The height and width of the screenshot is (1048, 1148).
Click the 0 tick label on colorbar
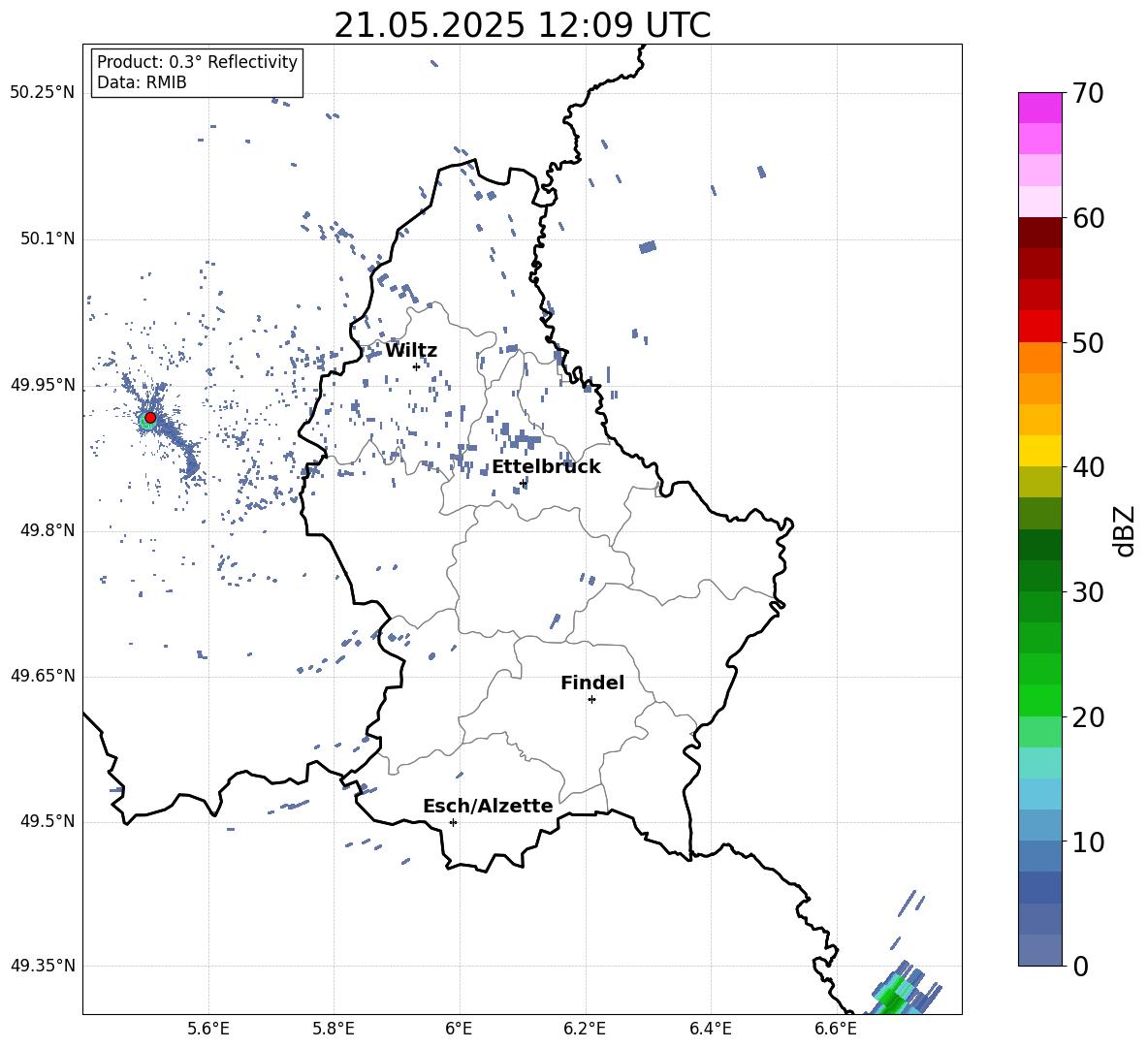(1079, 966)
